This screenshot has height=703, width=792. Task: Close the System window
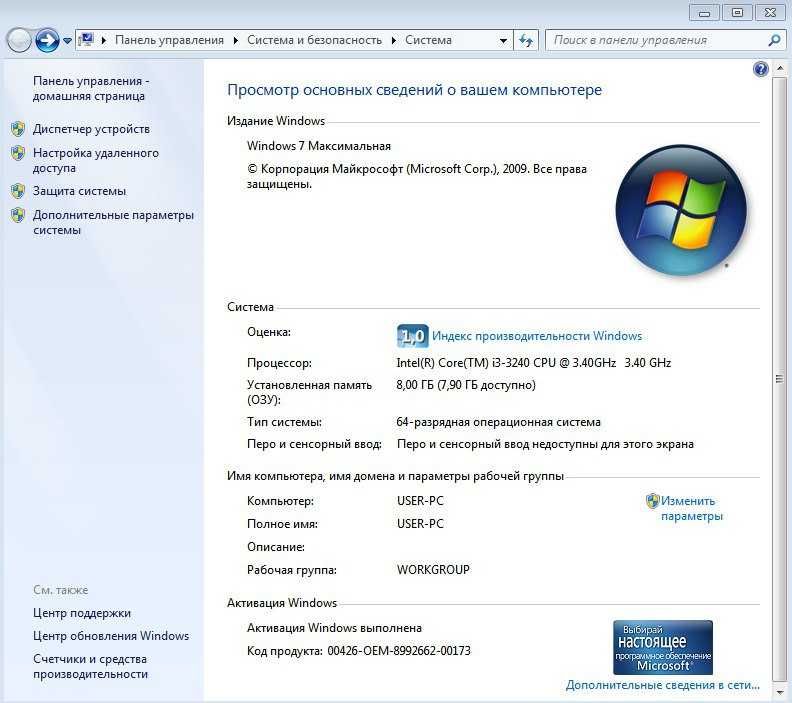[x=770, y=13]
